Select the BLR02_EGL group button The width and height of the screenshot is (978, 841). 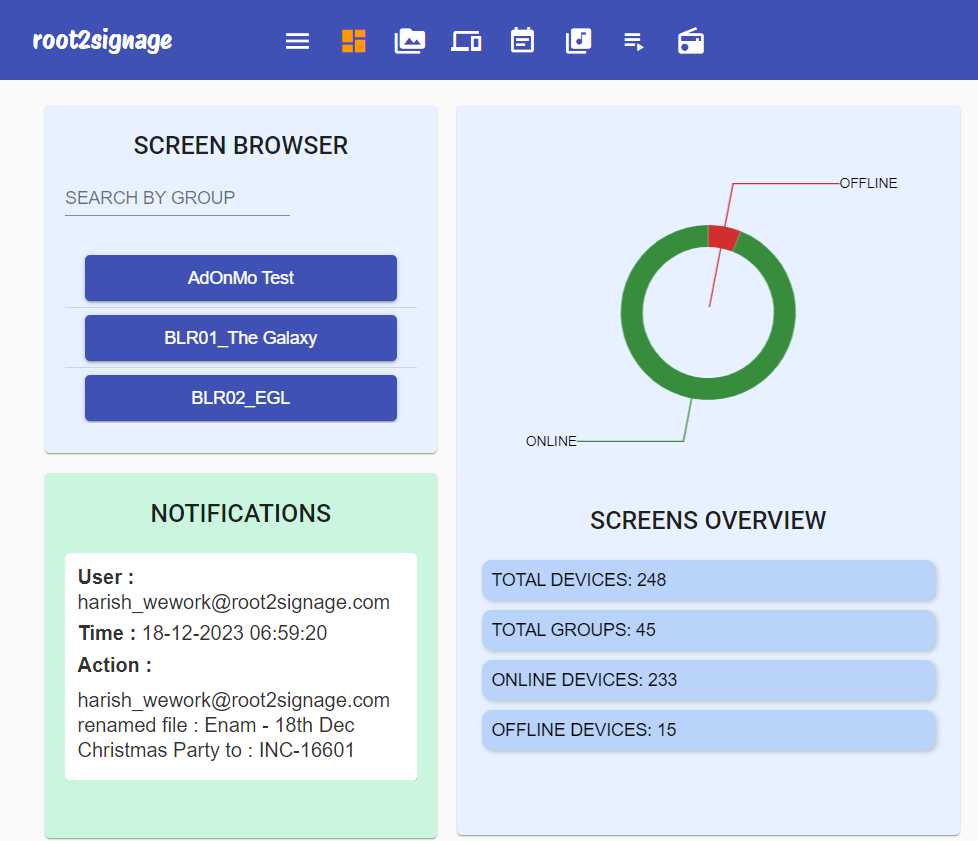241,398
